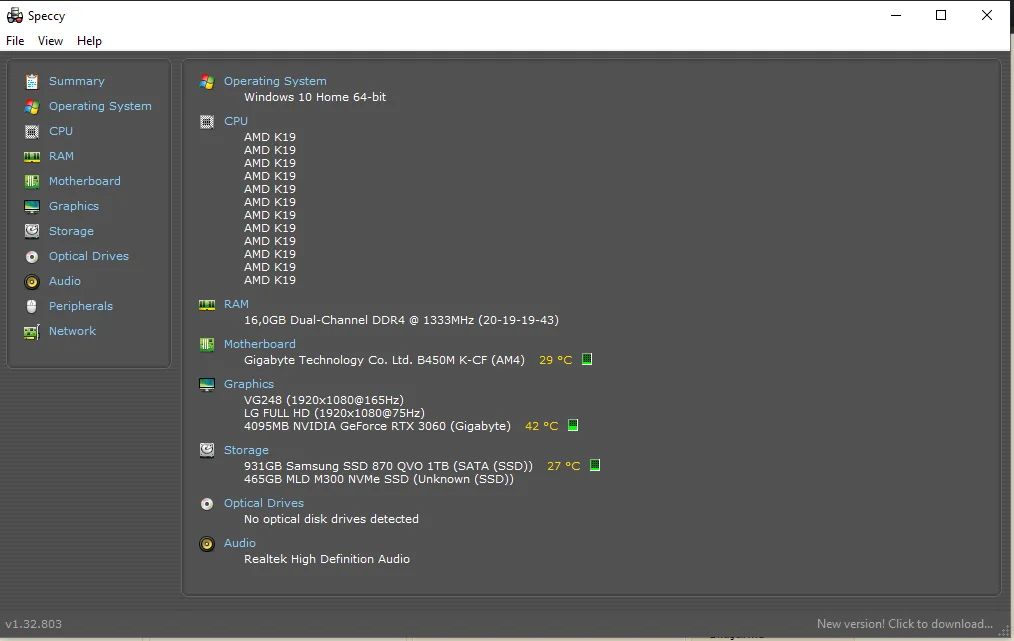The image size is (1014, 641).
Task: Click the Storage heading link in summary
Action: [x=246, y=450]
